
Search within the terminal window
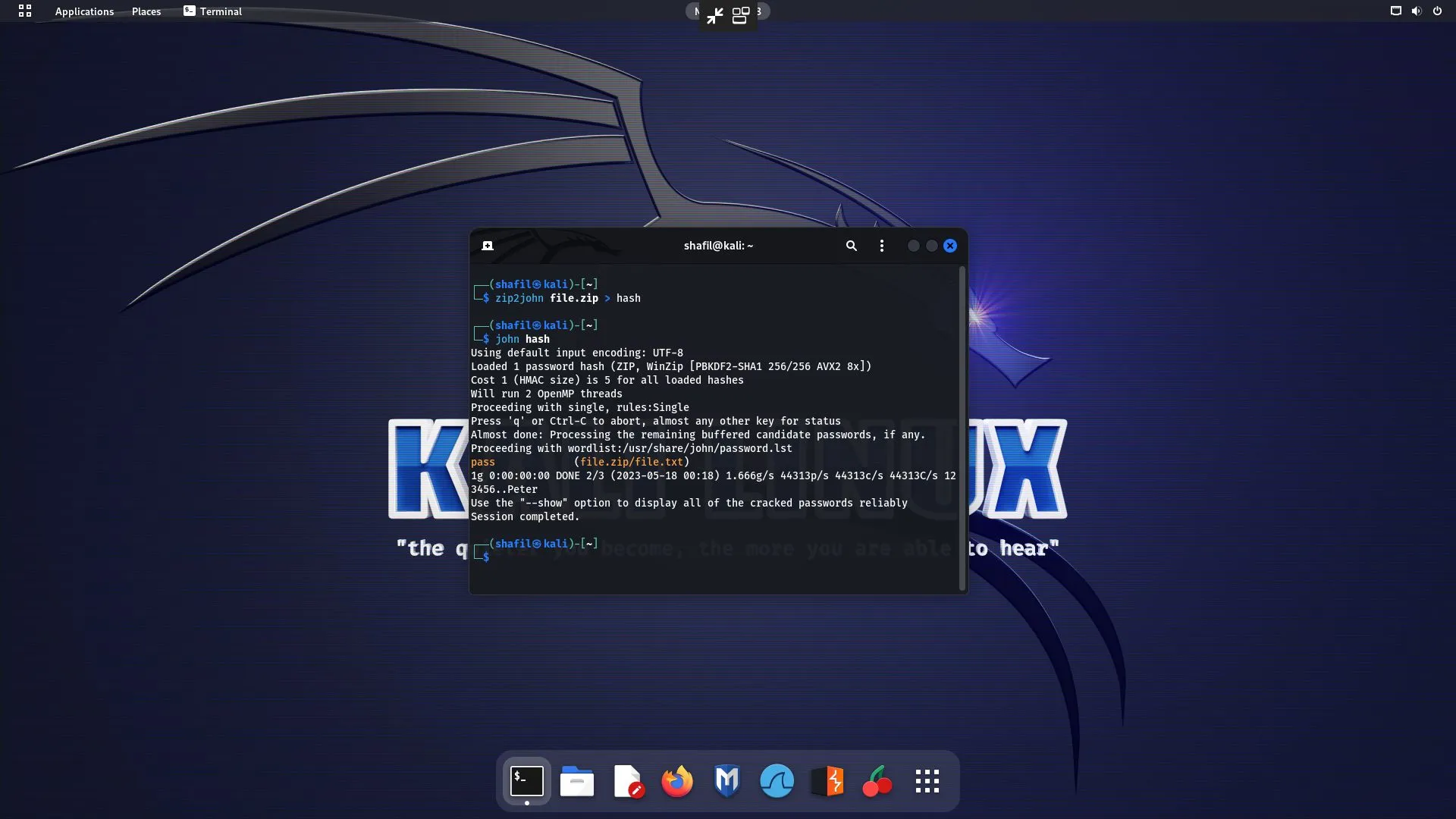851,246
